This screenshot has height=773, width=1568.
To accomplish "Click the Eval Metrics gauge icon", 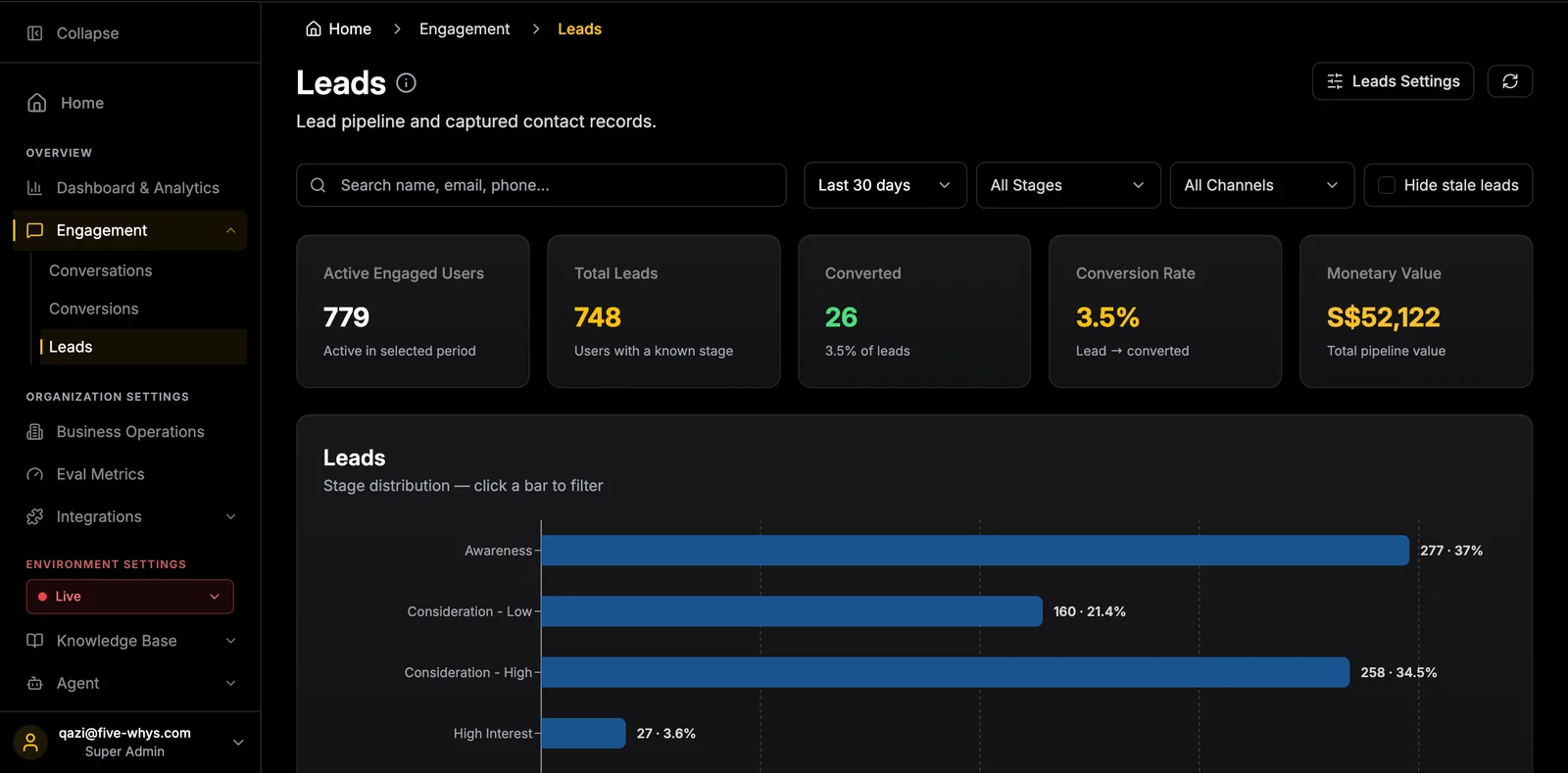I will (x=35, y=474).
